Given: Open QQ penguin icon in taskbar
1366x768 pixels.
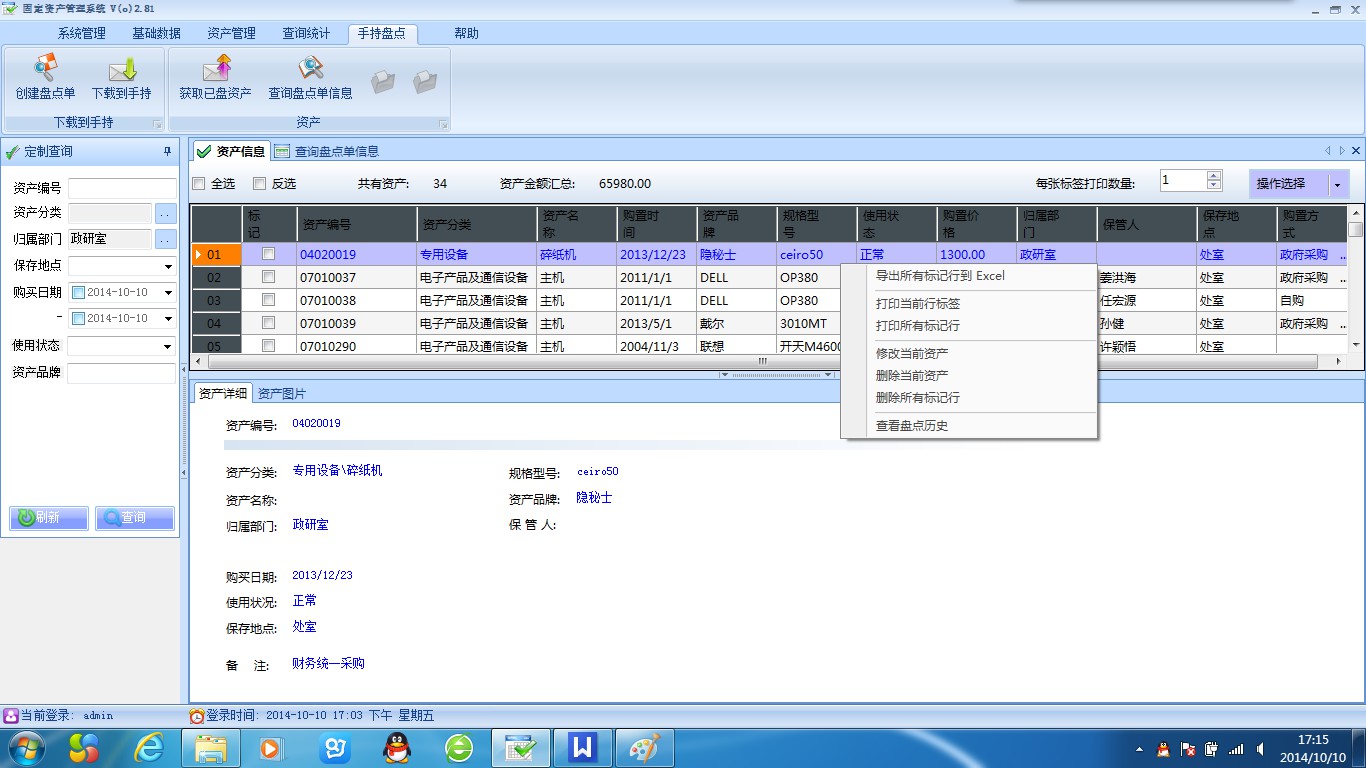Looking at the screenshot, I should pos(398,747).
